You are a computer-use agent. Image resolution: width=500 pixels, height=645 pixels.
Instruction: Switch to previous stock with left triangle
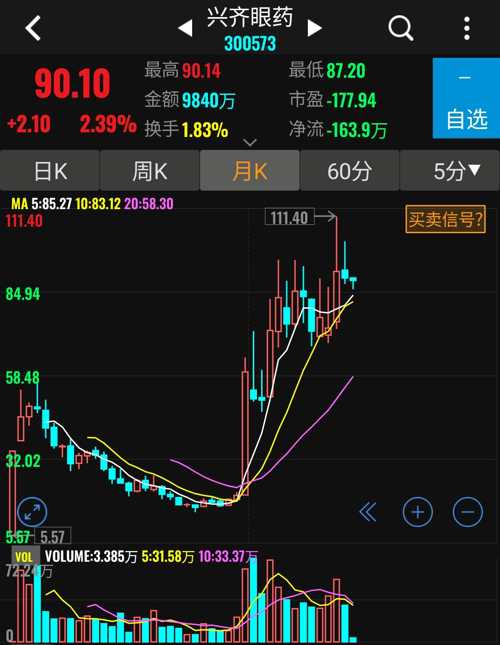pyautogui.click(x=185, y=28)
